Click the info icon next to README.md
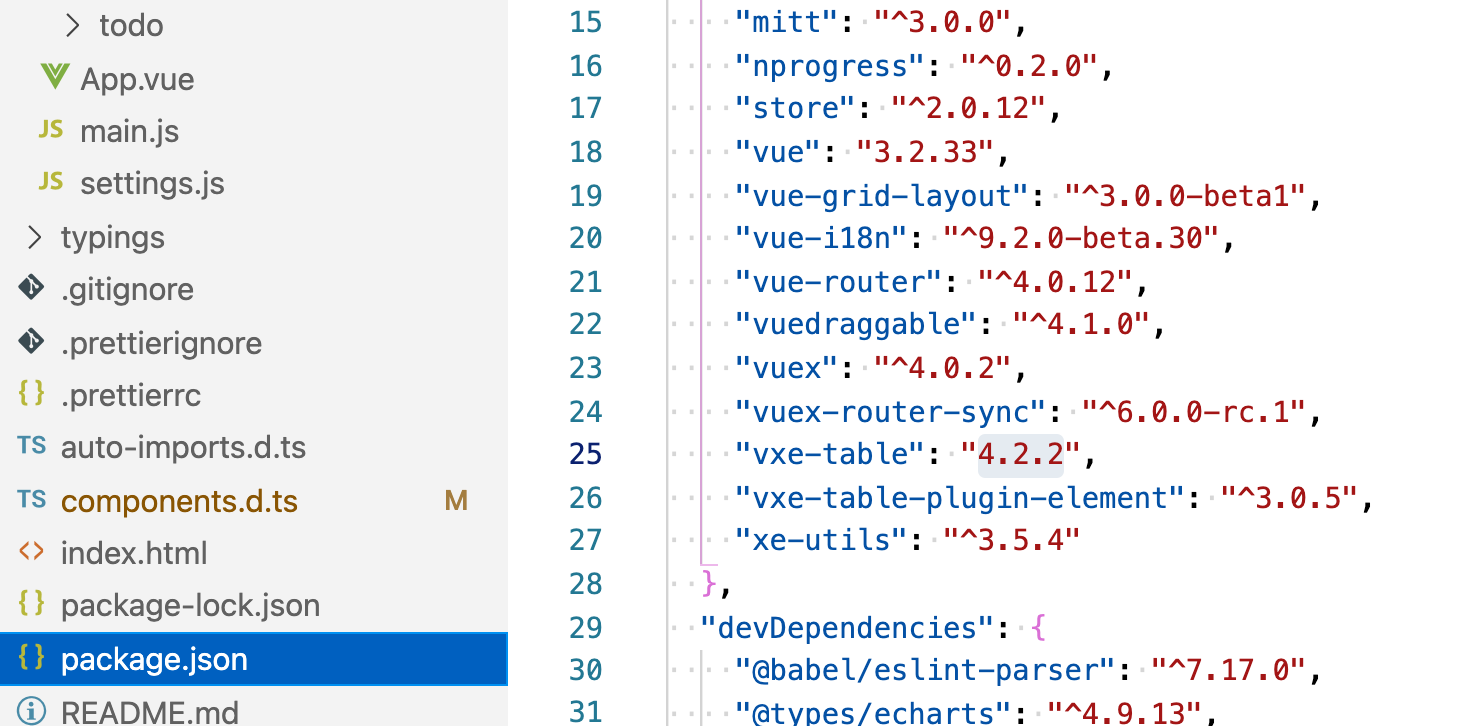Image resolution: width=1484 pixels, height=726 pixels. pyautogui.click(x=31, y=712)
